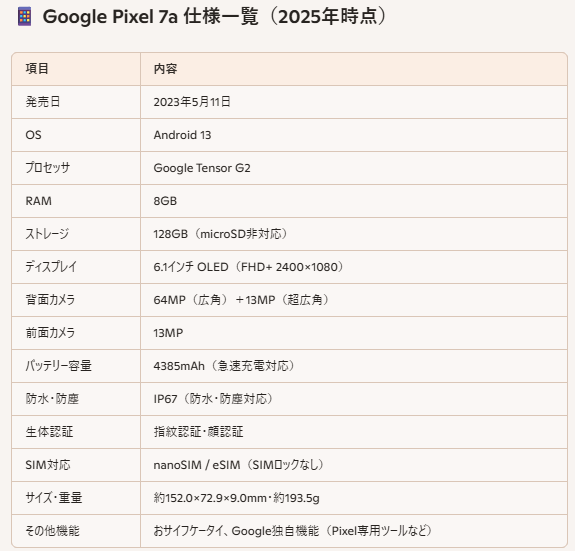Click the プロセッサ row label
575x551 pixels.
(48, 168)
